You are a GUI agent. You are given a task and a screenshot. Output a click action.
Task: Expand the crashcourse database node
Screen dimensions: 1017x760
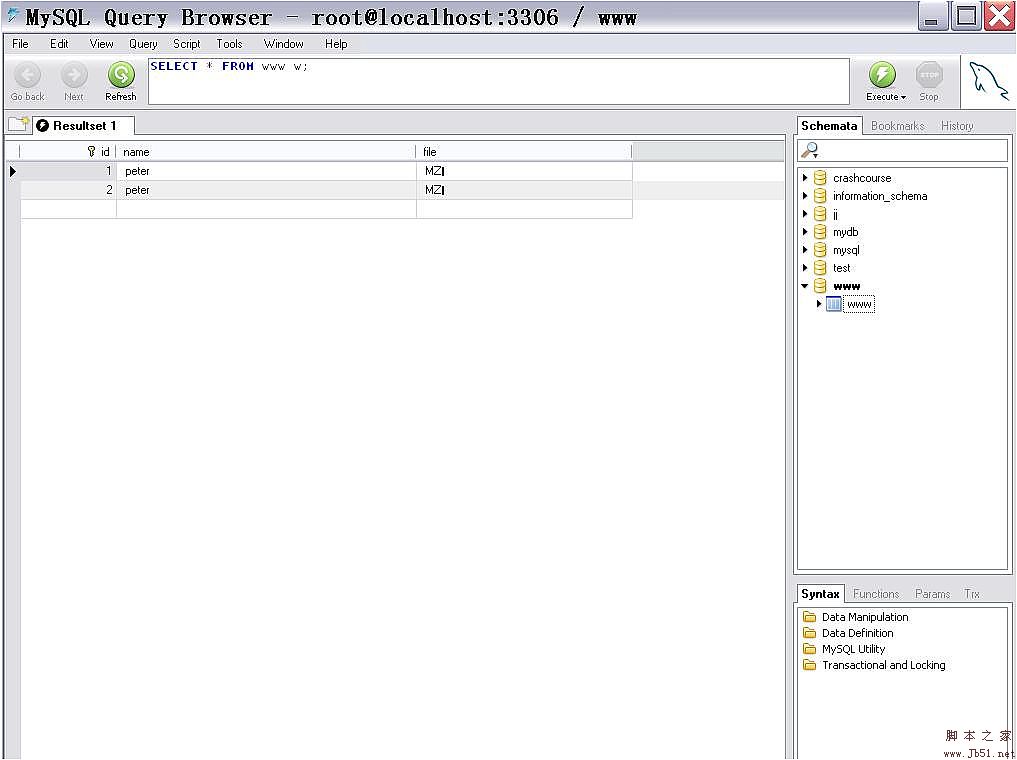[805, 178]
